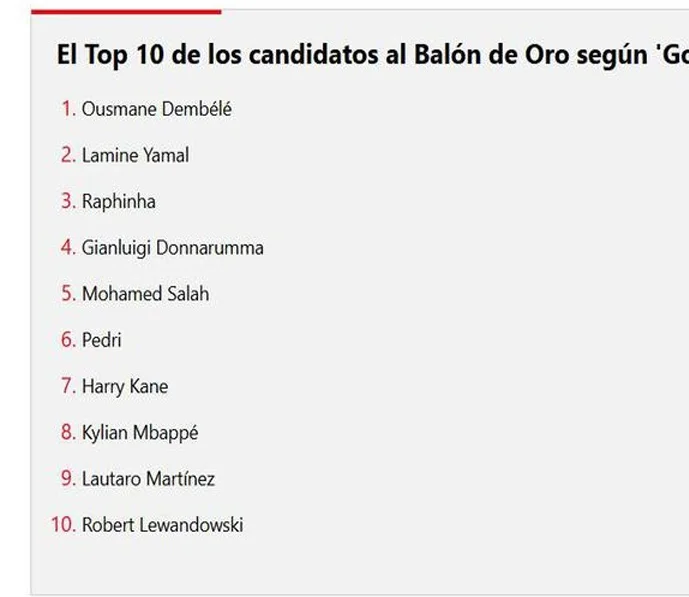The width and height of the screenshot is (689, 597).
Task: Select Lamine Yamal list entry
Action: (x=136, y=155)
